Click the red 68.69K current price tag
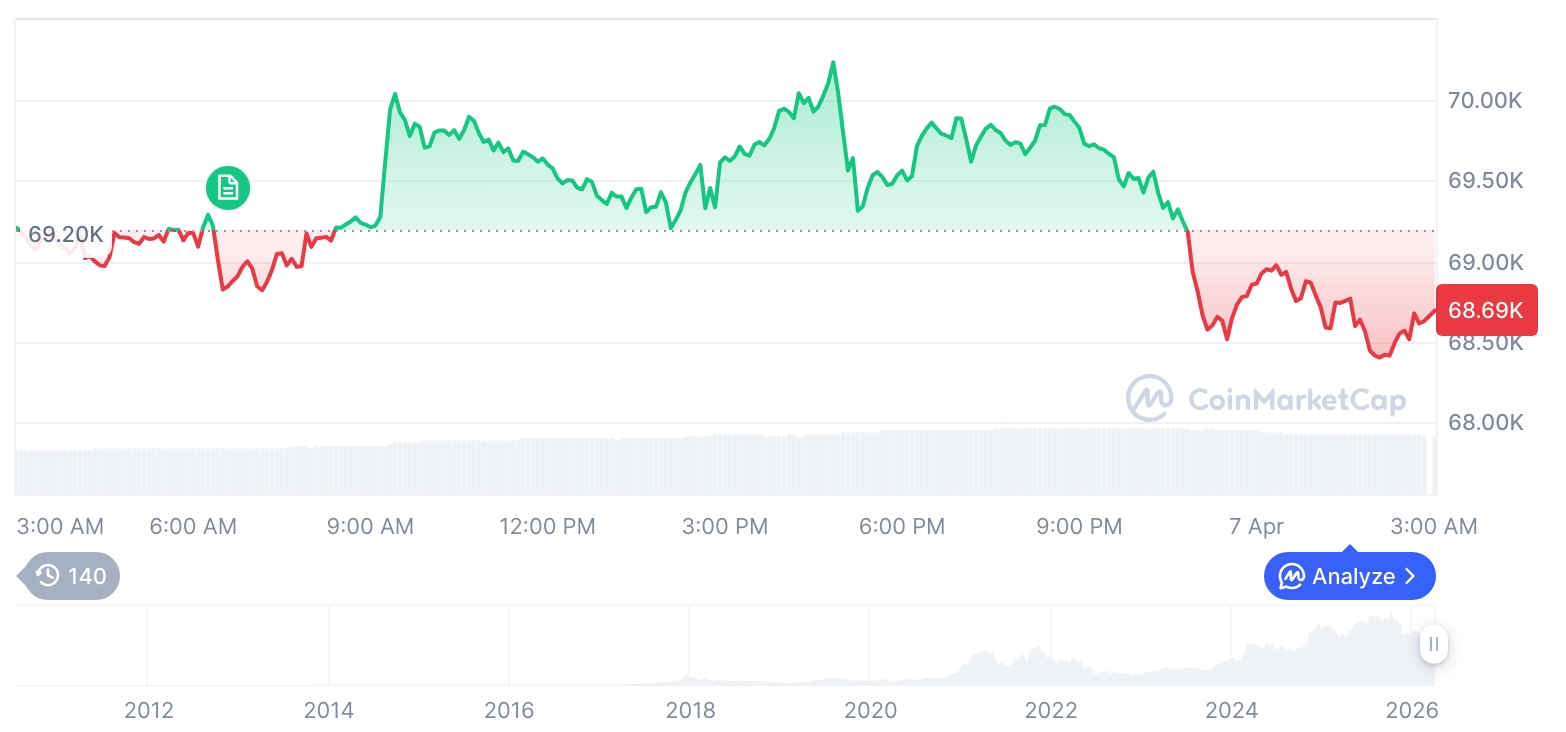Screen dimensions: 1566x732 pos(1485,310)
